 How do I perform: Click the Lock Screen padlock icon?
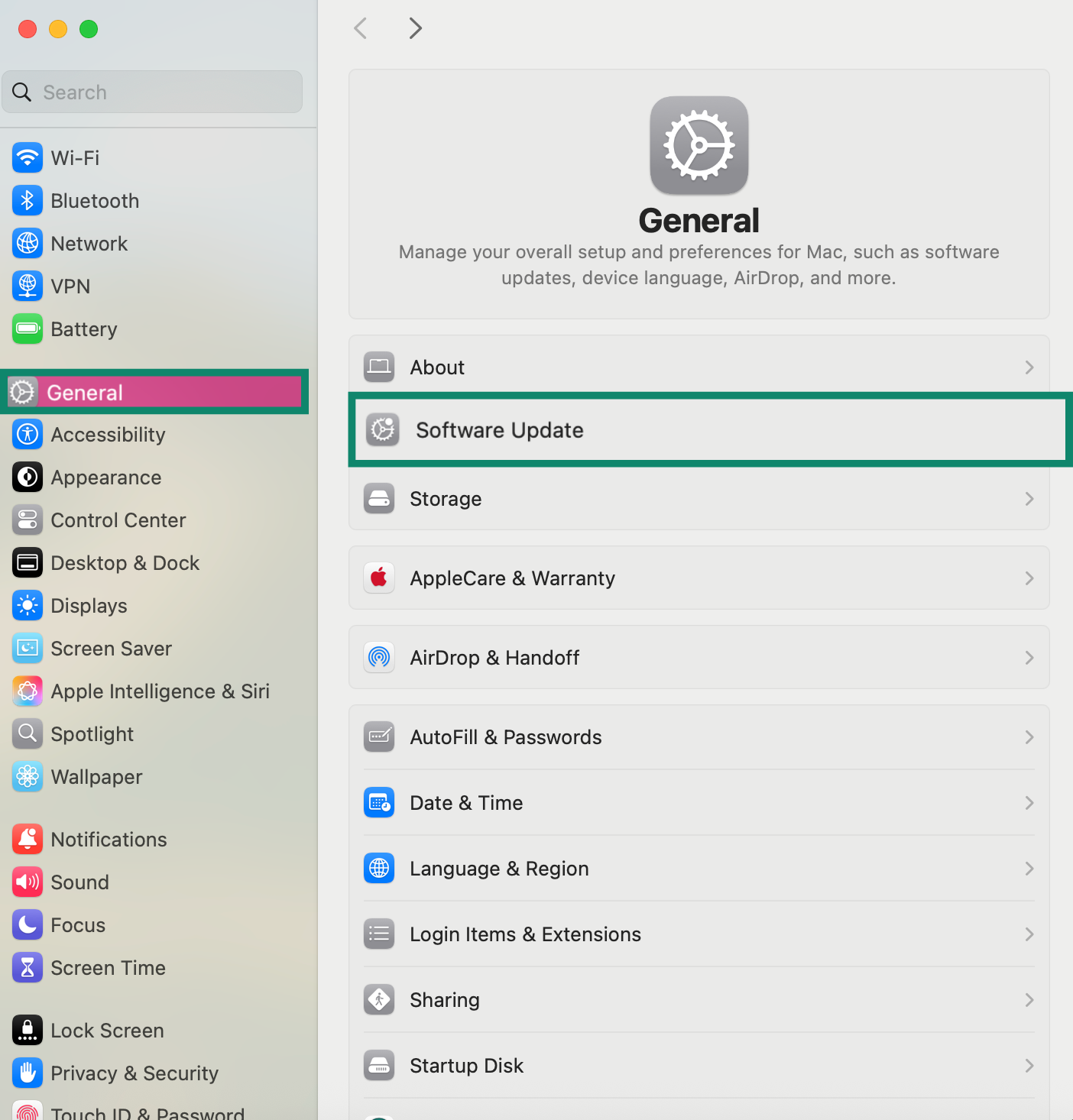coord(28,1030)
